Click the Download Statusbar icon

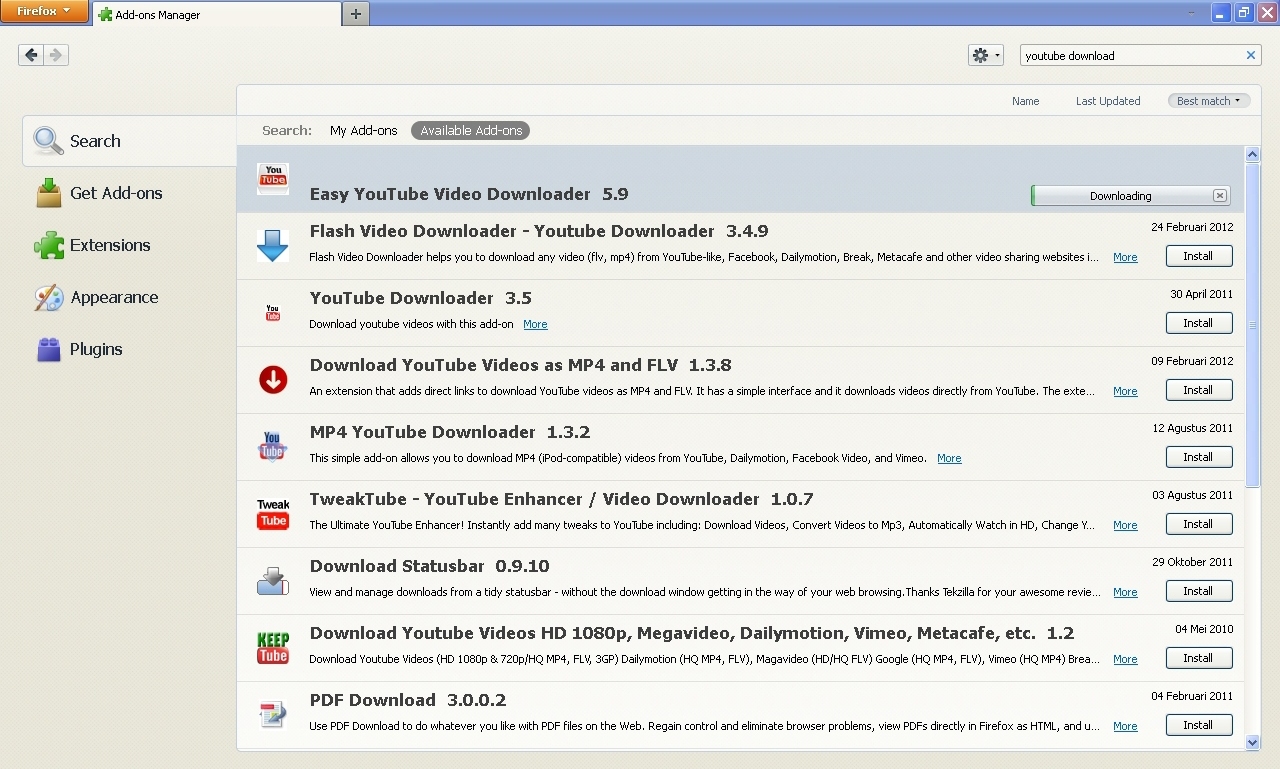(273, 581)
